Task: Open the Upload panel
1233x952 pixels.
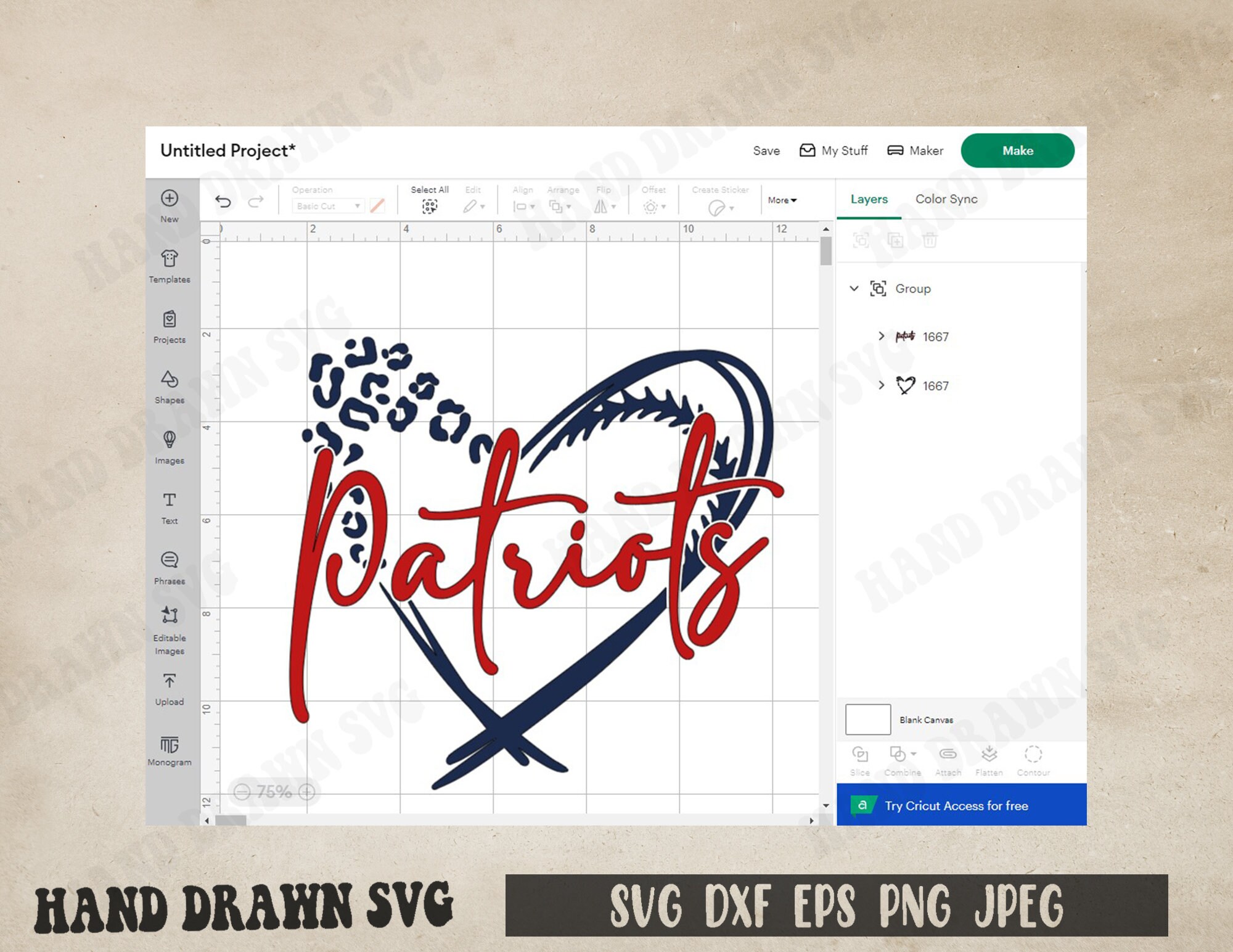Action: point(170,687)
